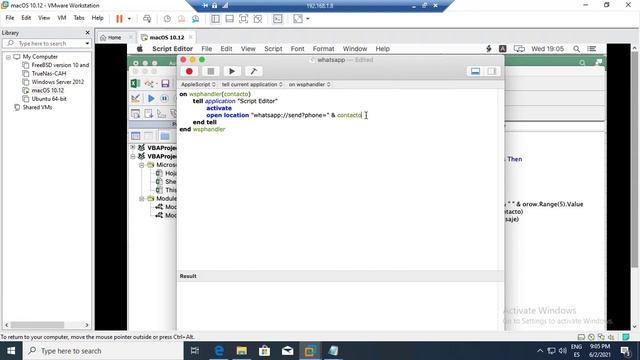Image resolution: width=640 pixels, height=360 pixels.
Task: Open the Library search dropdown arrow
Action: [x=87, y=43]
